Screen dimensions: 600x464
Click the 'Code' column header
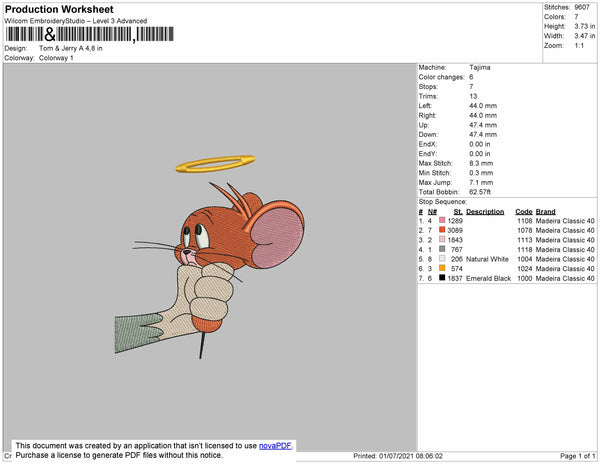tap(524, 212)
